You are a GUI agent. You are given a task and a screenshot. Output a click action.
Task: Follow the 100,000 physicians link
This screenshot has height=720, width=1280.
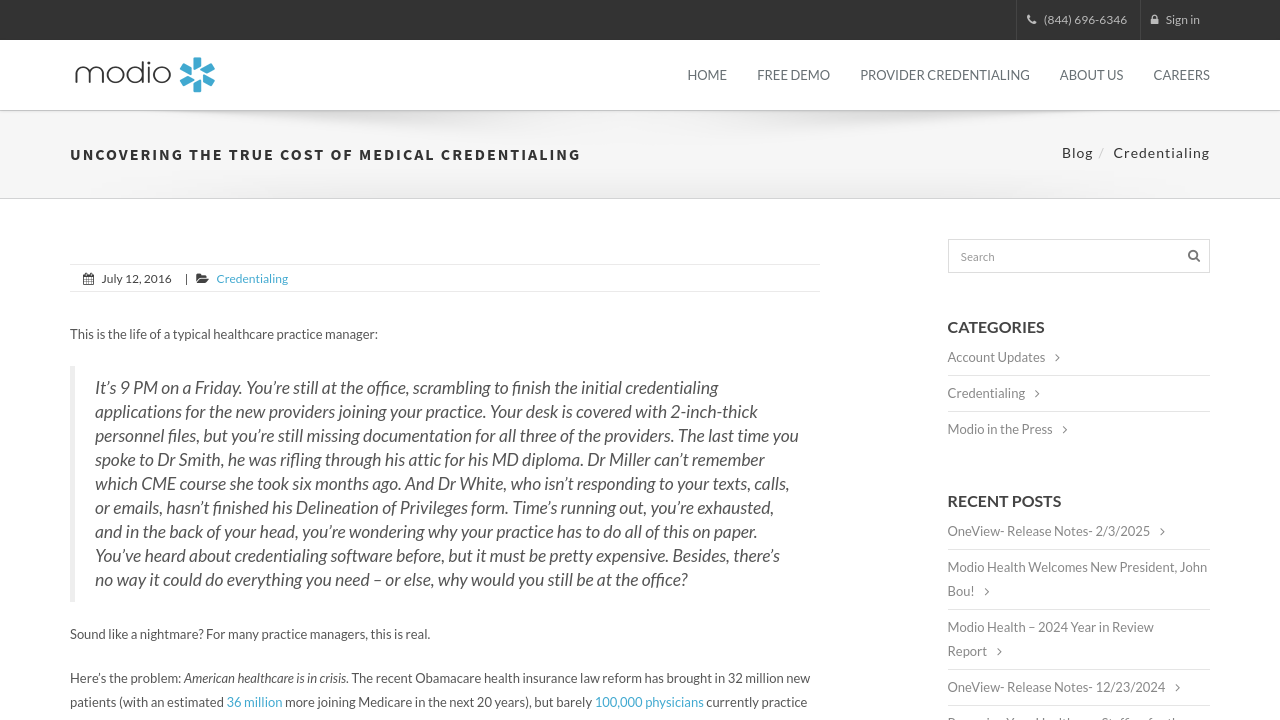(649, 702)
